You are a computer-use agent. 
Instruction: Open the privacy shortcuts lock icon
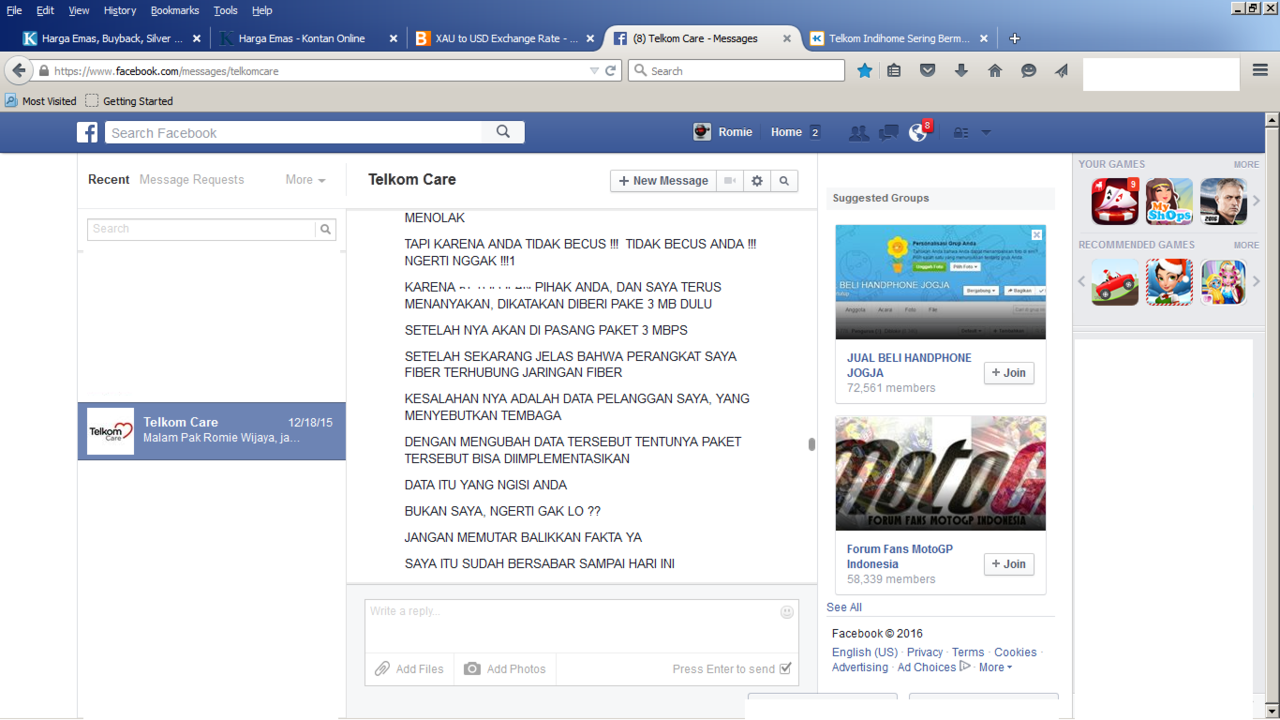coord(960,133)
